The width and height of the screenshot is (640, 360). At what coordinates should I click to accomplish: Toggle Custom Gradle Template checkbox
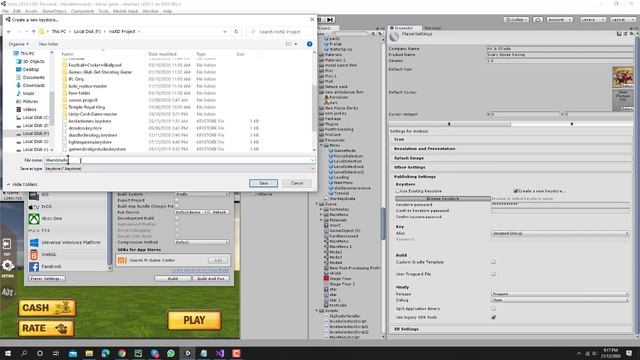(493, 262)
